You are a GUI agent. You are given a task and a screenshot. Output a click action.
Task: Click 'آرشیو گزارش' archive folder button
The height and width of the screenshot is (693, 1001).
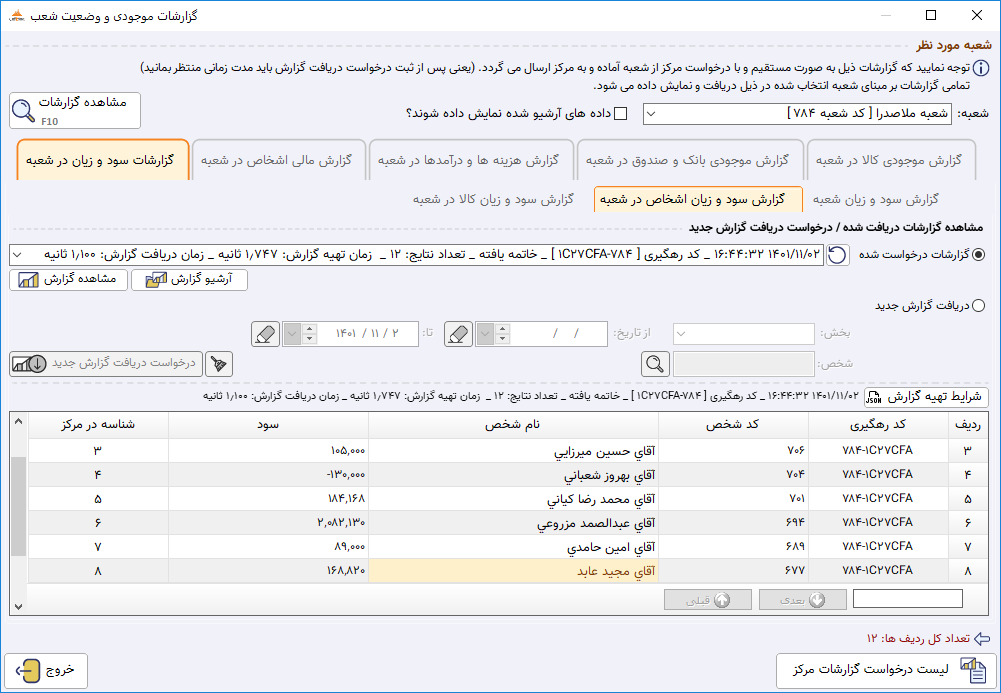coord(190,279)
